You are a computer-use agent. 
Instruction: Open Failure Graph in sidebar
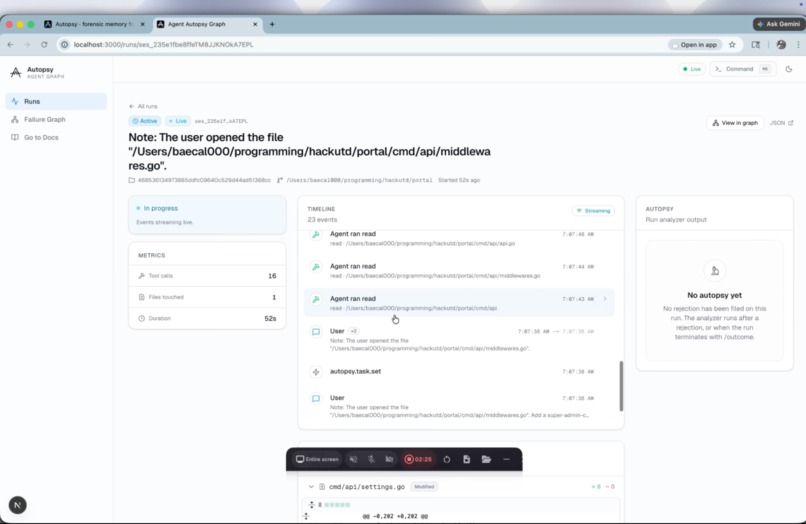pos(45,119)
